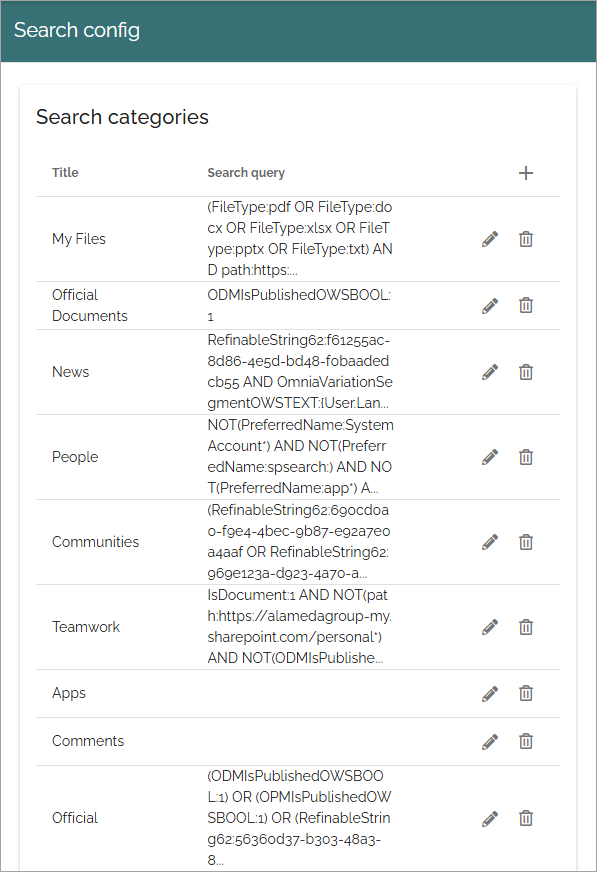Click the People PreferredName query text
The width and height of the screenshot is (597, 872).
(301, 457)
